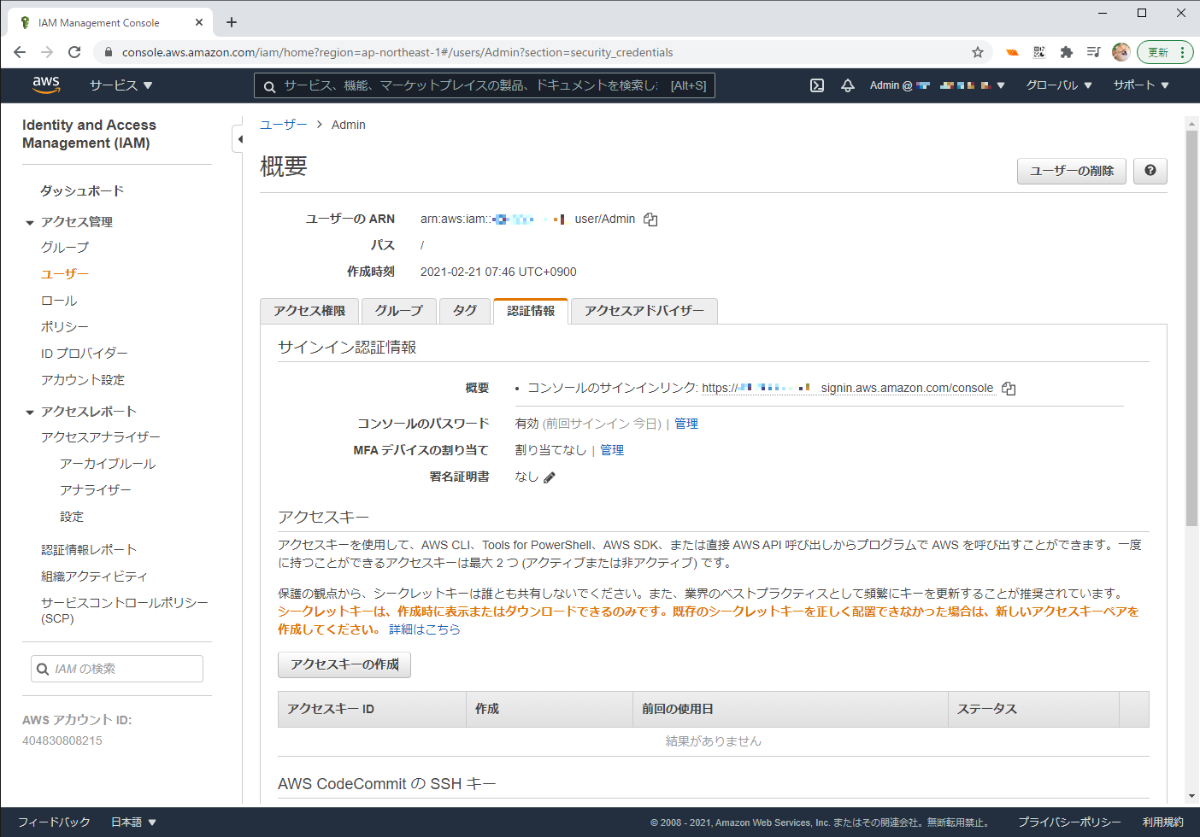Image resolution: width=1200 pixels, height=837 pixels.
Task: Click the アクセスキーの作成 button
Action: [344, 665]
